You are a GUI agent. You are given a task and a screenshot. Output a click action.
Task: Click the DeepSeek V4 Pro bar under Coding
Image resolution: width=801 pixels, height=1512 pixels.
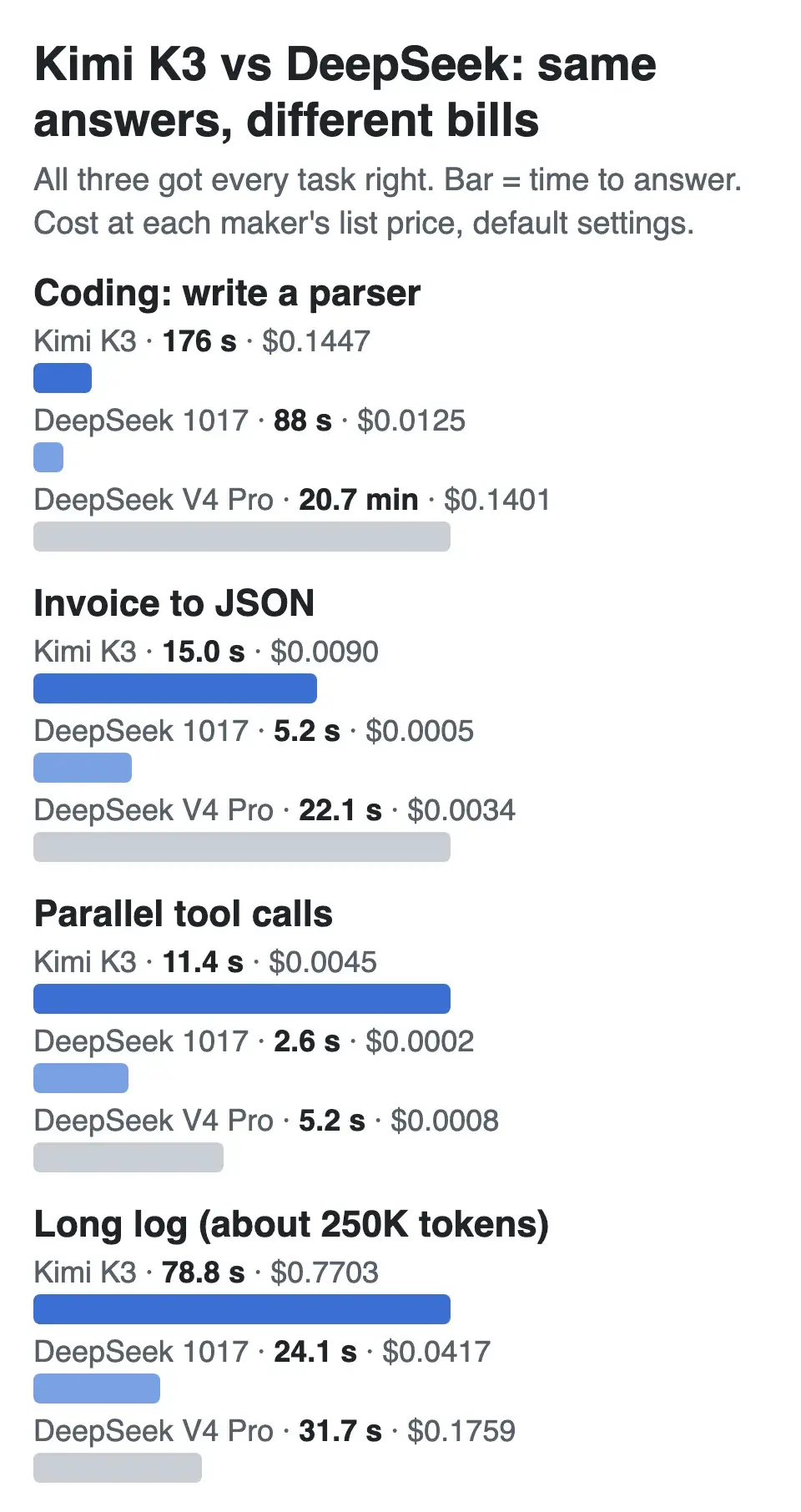coord(242,537)
